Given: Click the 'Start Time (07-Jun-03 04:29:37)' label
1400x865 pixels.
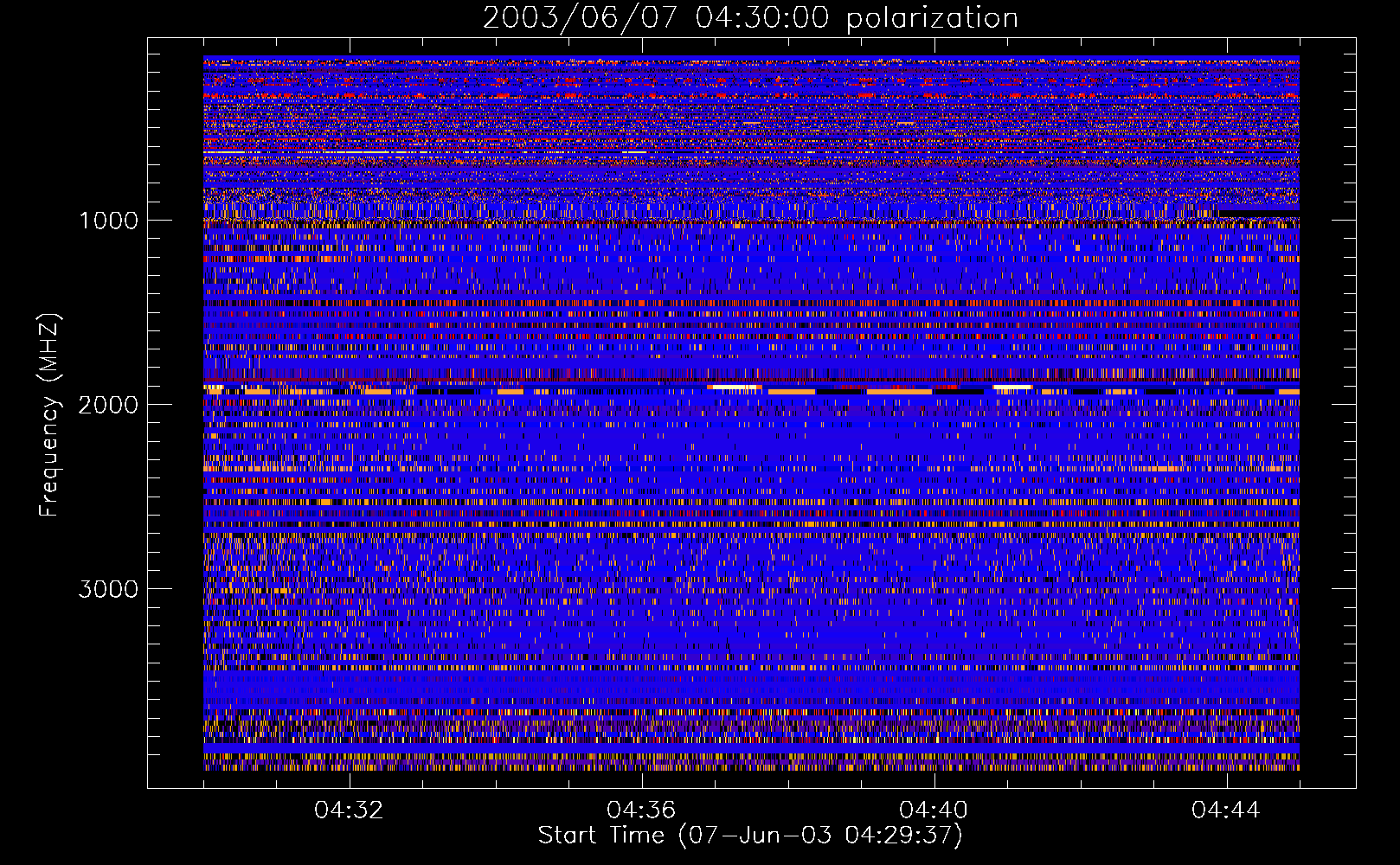Looking at the screenshot, I should click(x=750, y=836).
